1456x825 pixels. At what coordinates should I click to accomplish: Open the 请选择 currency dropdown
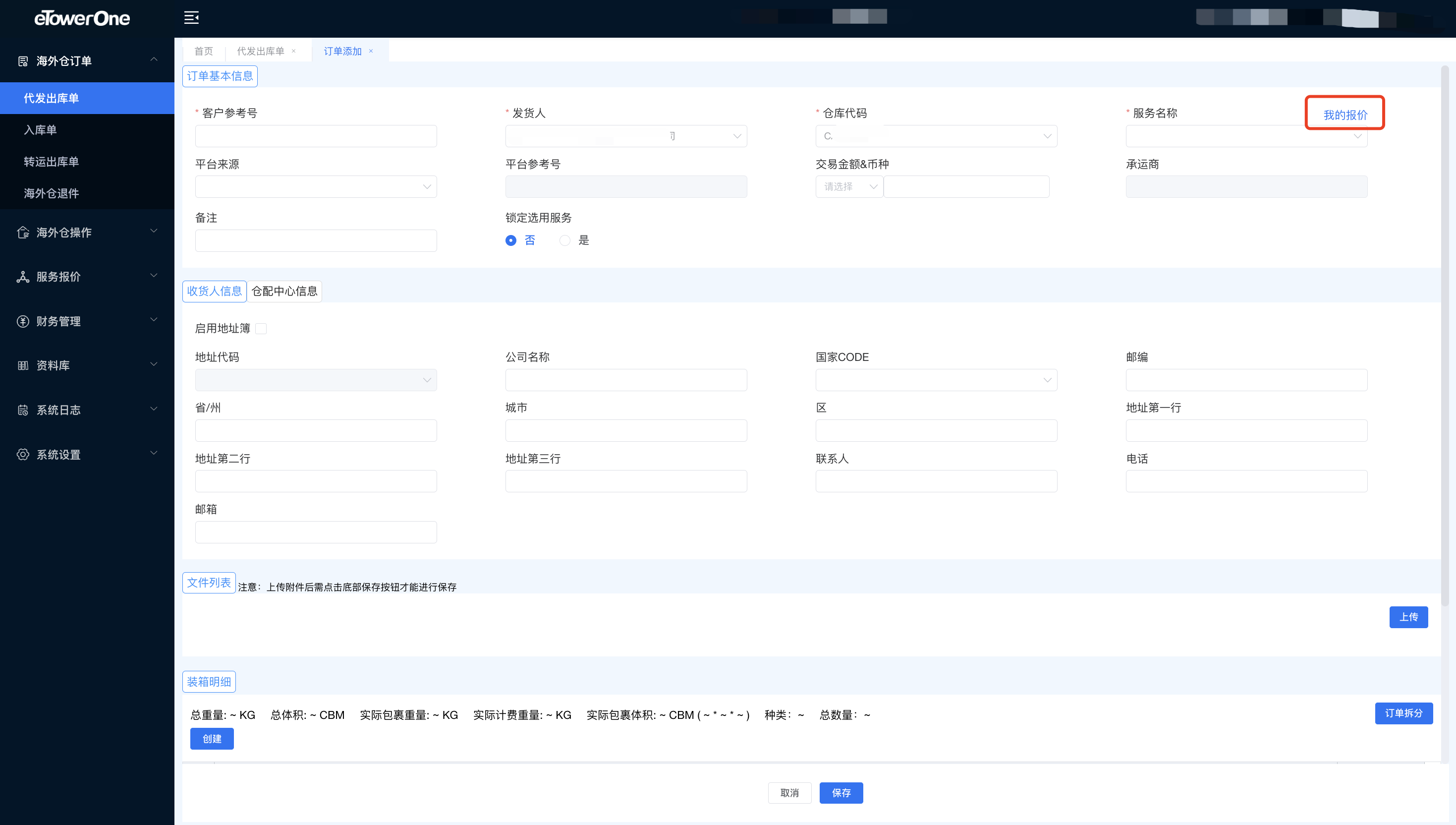pos(849,187)
